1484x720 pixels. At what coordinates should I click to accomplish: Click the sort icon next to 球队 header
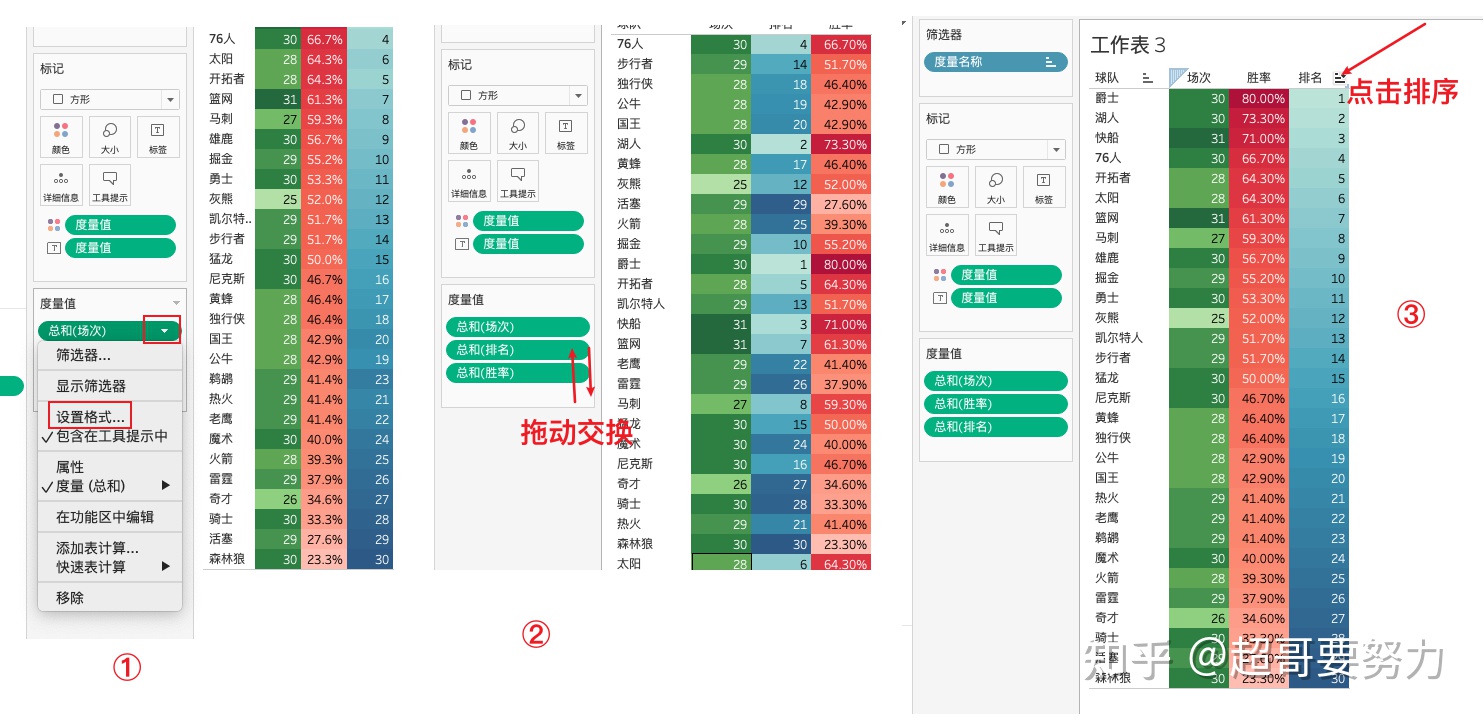(x=1147, y=77)
